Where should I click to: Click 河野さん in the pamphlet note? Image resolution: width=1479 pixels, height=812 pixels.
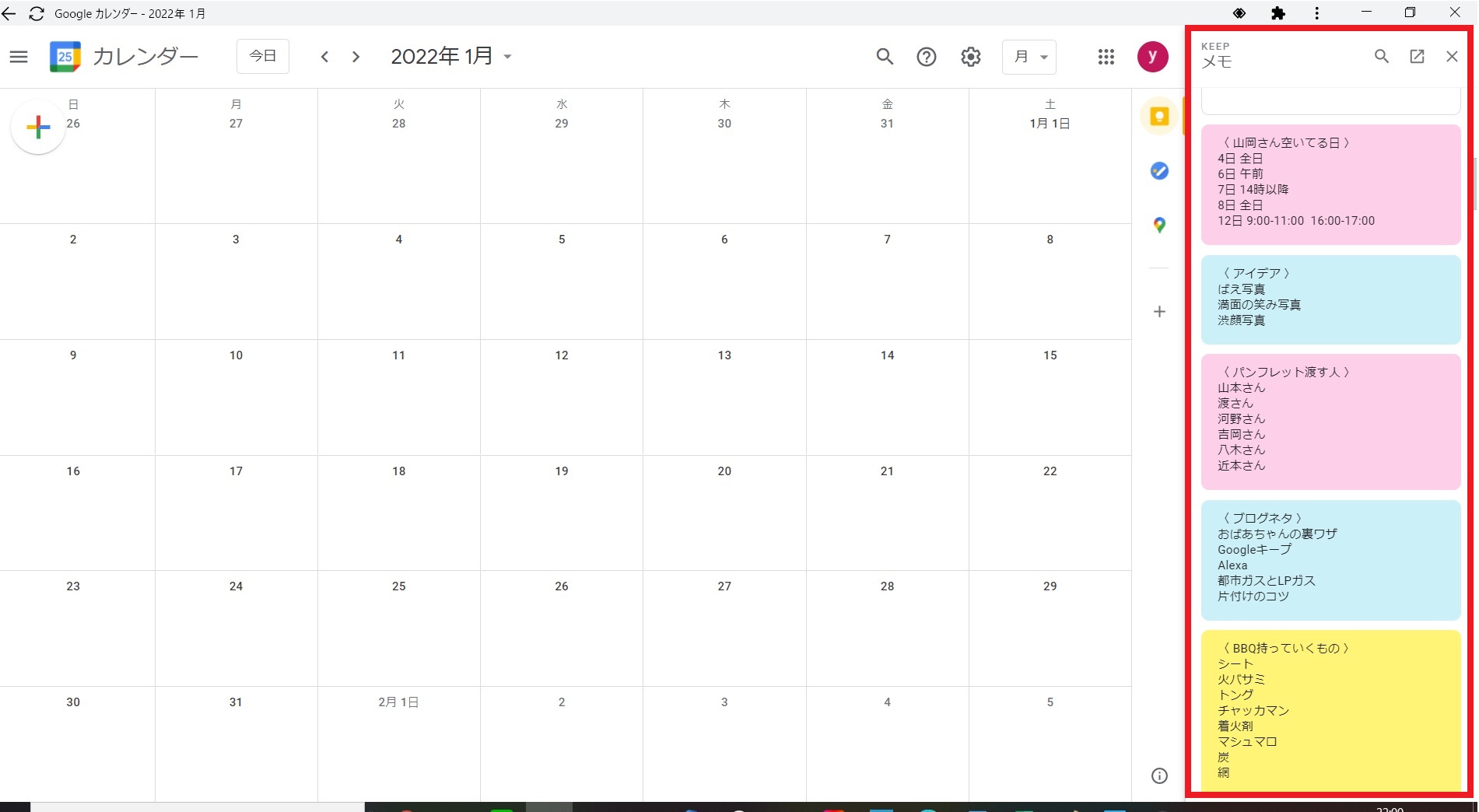point(1241,419)
